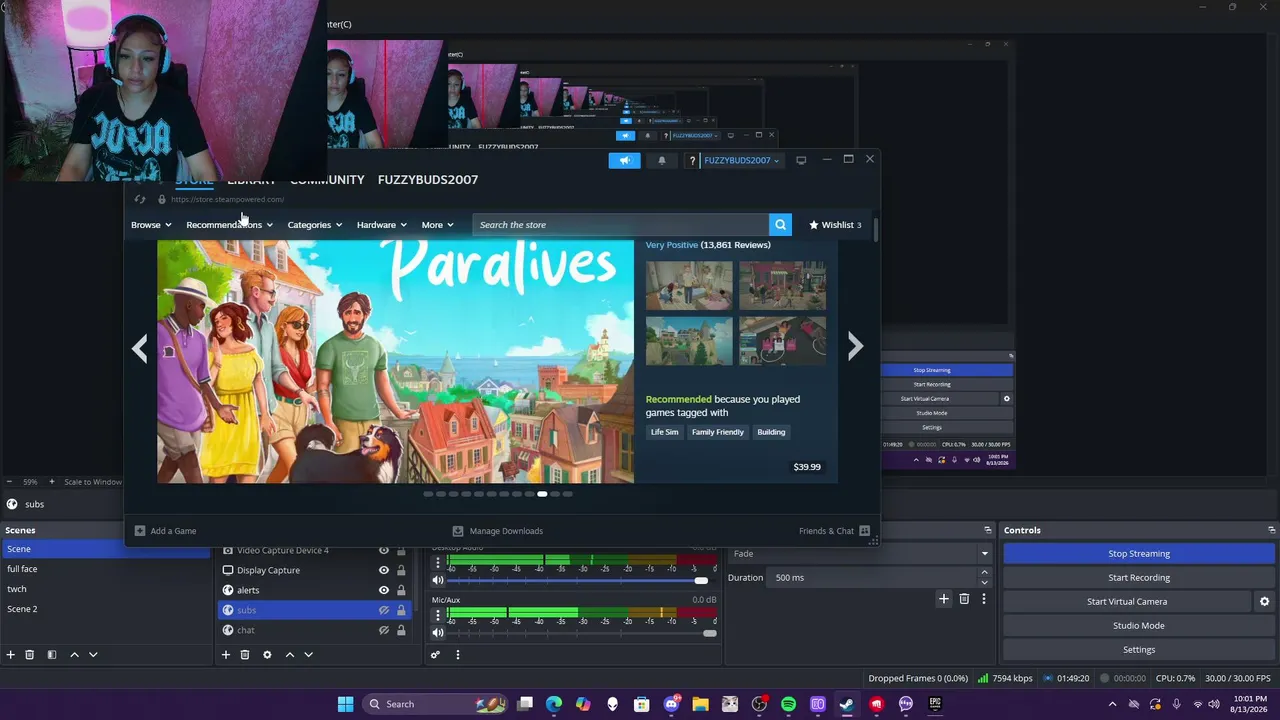Expand the Categories dropdown

[x=315, y=225]
